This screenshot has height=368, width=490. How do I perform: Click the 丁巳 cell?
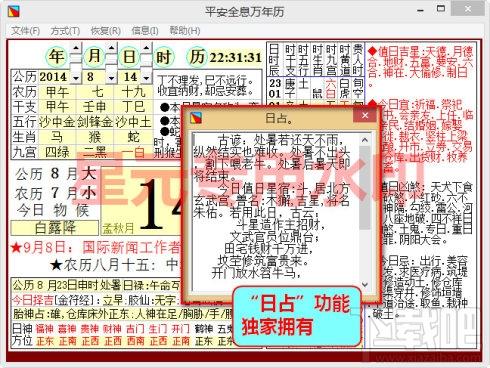click(x=133, y=107)
